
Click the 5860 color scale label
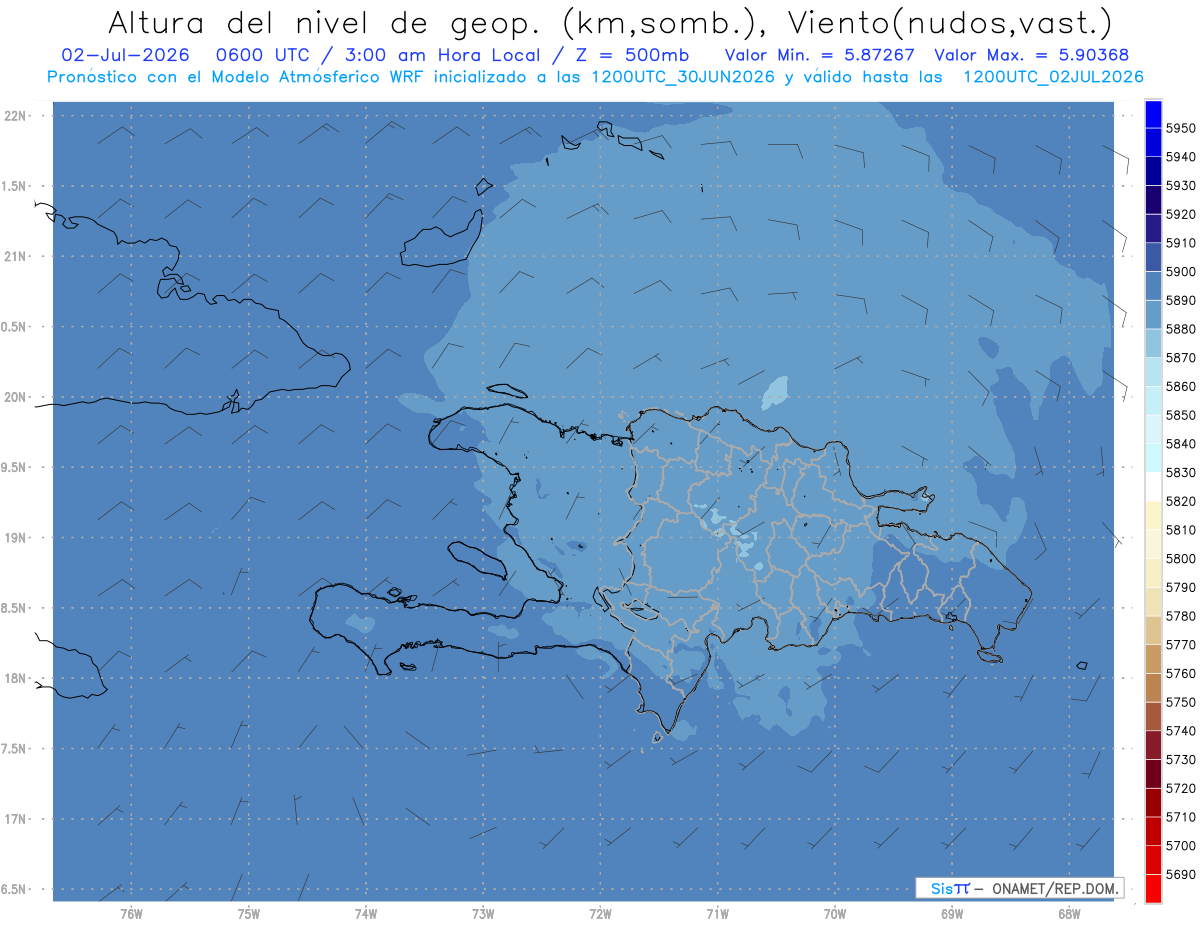[x=1180, y=387]
